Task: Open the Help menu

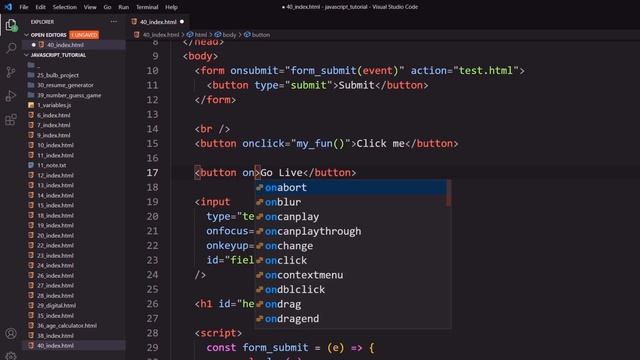Action: point(171,7)
